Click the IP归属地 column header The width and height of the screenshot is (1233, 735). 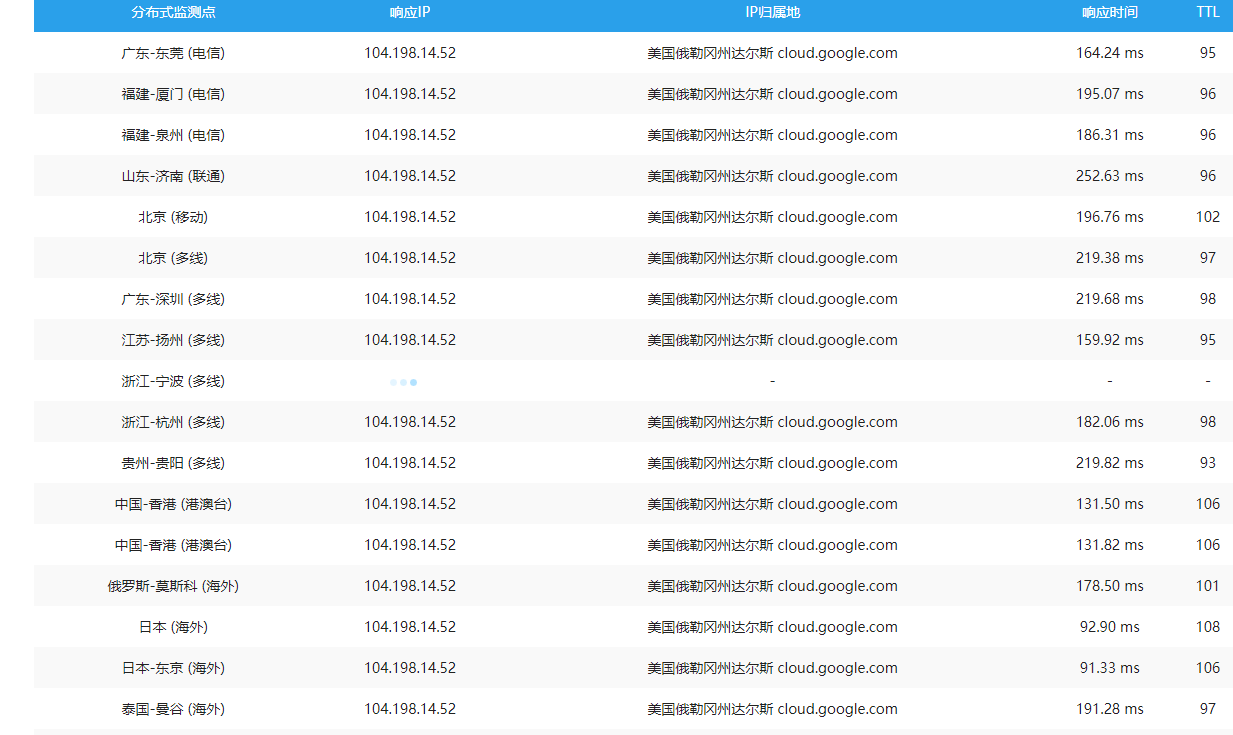772,13
